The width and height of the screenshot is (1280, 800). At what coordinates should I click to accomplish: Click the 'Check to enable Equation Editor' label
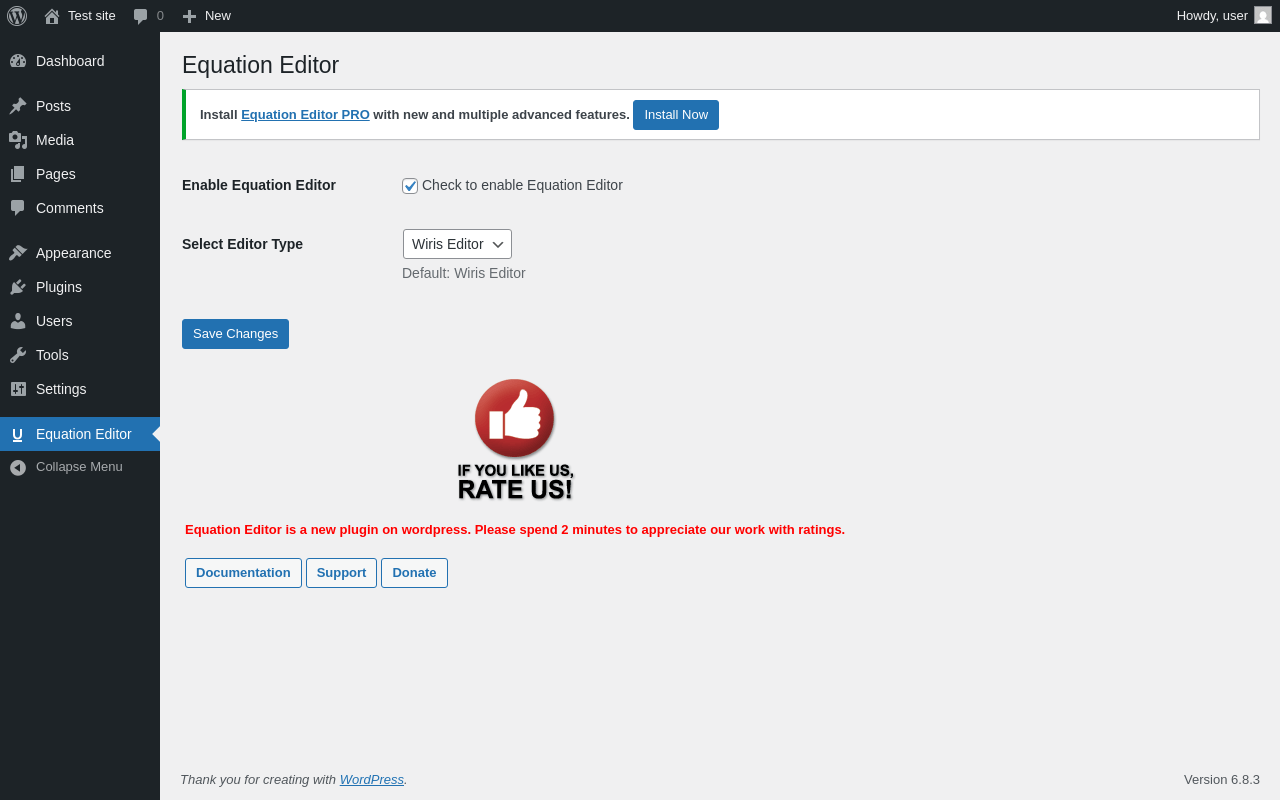tap(522, 185)
